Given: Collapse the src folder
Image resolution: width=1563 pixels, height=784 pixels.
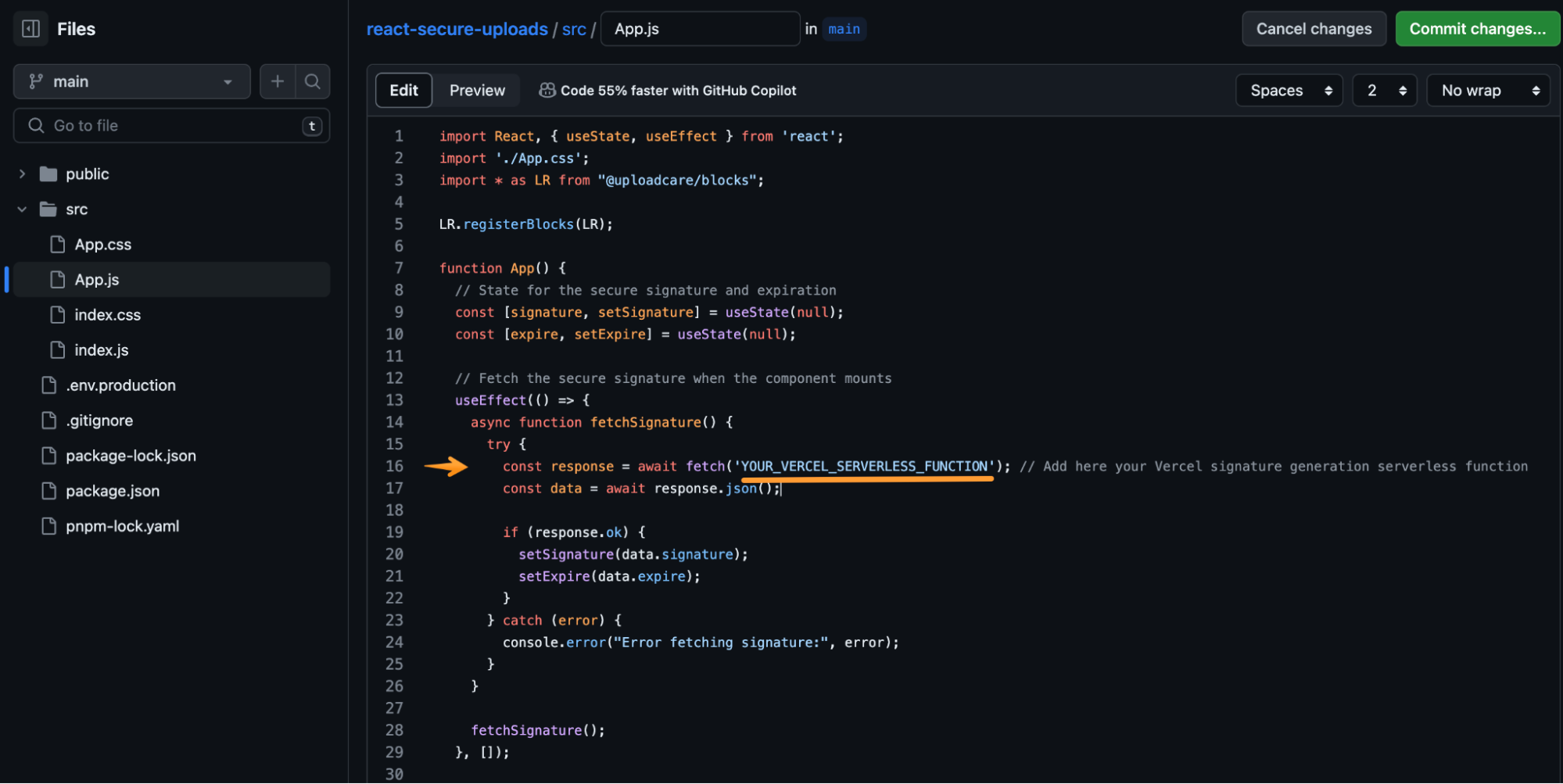Looking at the screenshot, I should [22, 209].
